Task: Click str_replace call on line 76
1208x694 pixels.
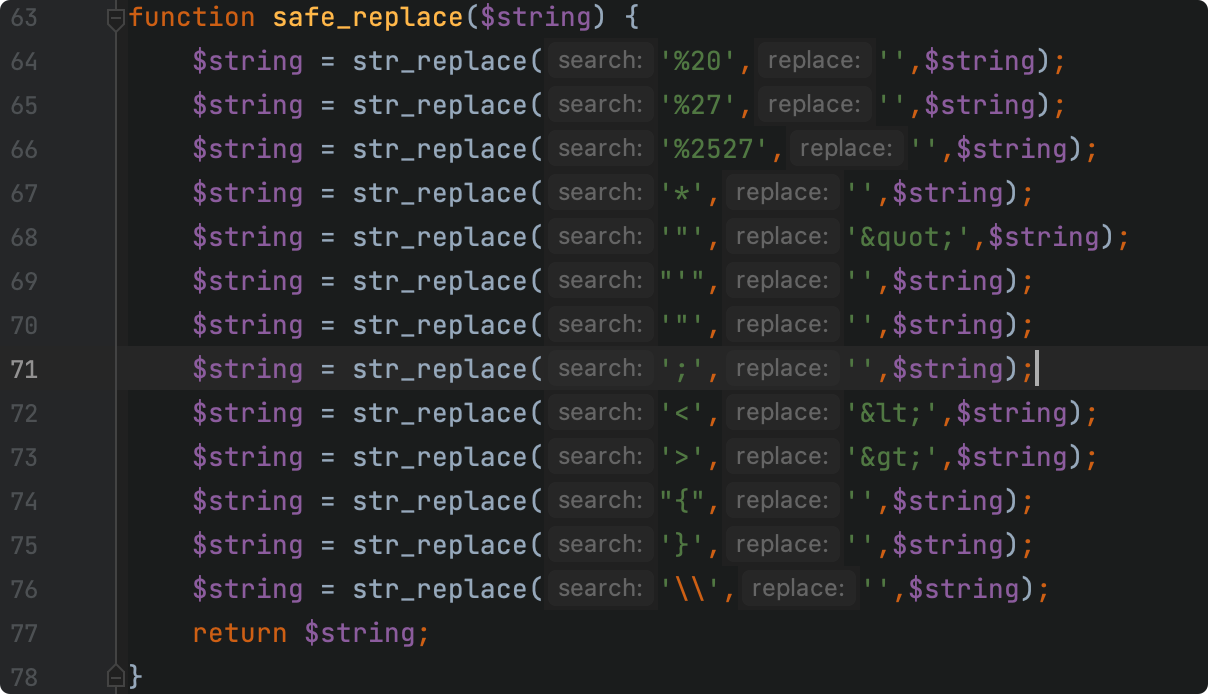Action: (x=440, y=589)
